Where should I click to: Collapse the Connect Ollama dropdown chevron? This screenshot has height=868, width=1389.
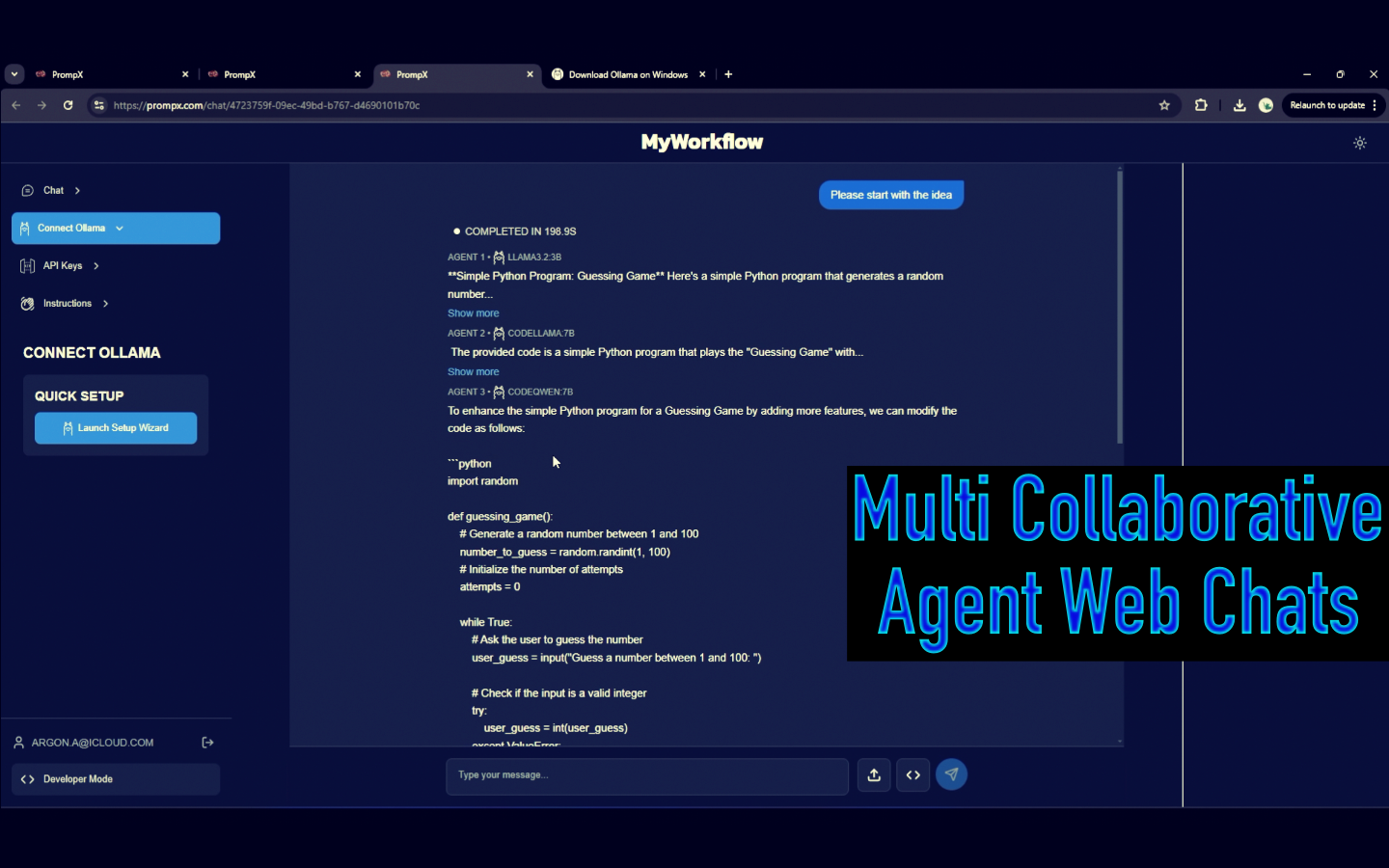[120, 229]
